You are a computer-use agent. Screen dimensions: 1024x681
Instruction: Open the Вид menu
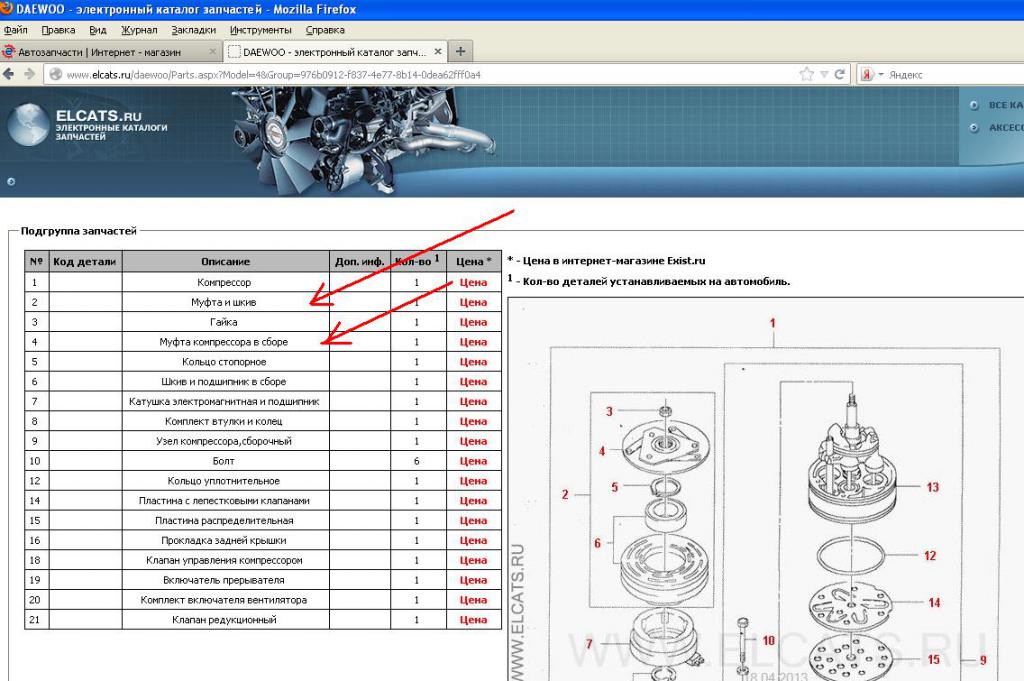(98, 30)
